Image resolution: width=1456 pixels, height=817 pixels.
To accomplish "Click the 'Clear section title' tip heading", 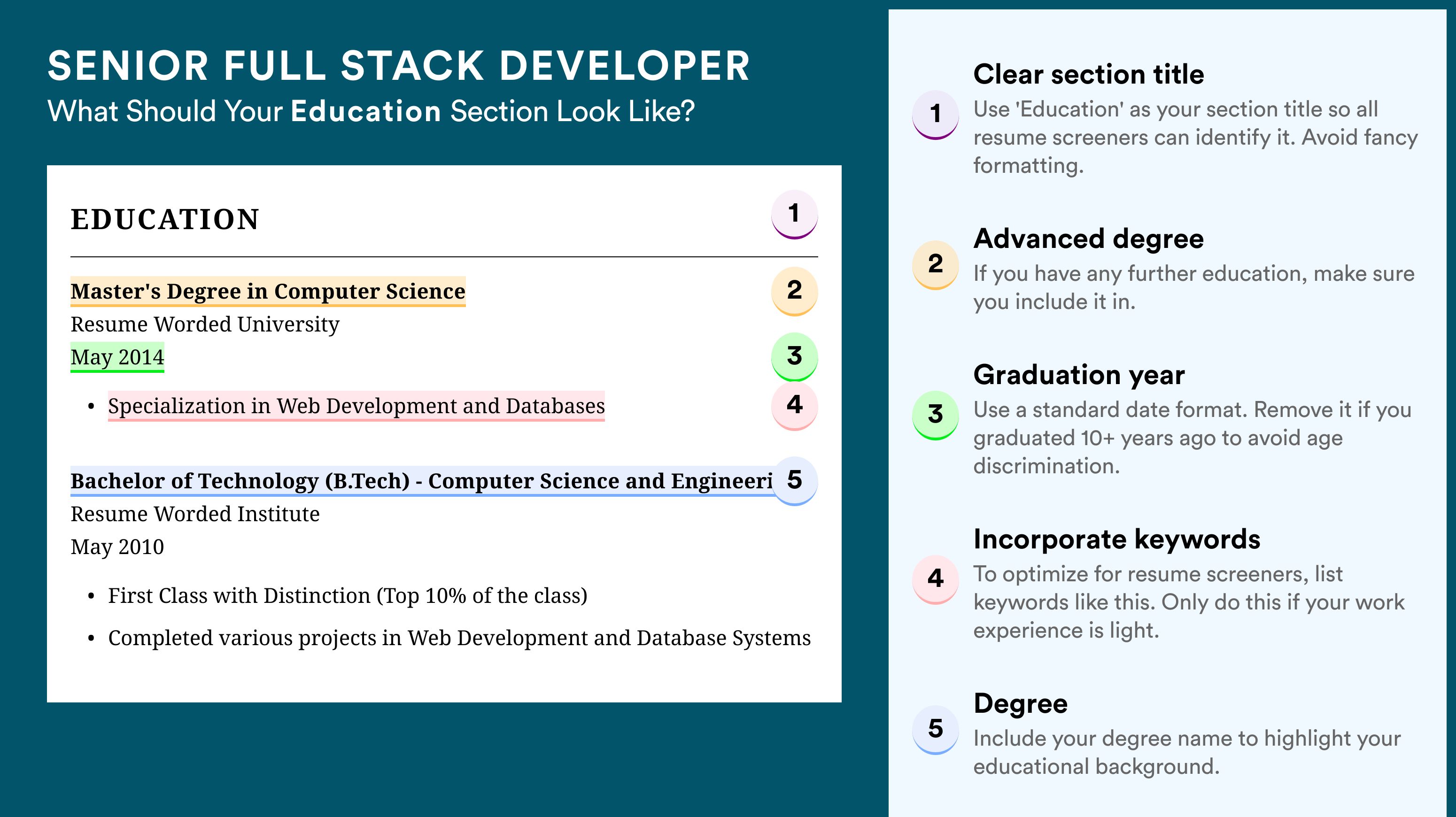I will [1089, 74].
